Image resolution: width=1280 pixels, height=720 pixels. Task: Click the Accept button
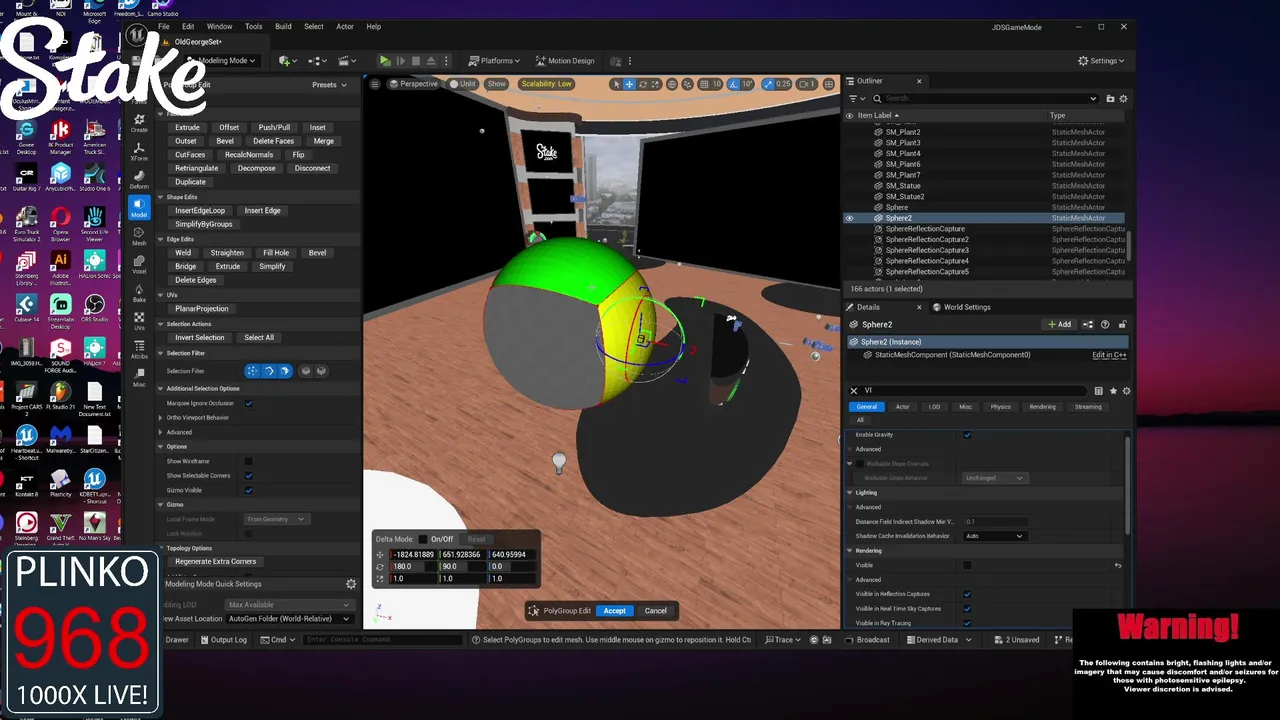(x=614, y=611)
